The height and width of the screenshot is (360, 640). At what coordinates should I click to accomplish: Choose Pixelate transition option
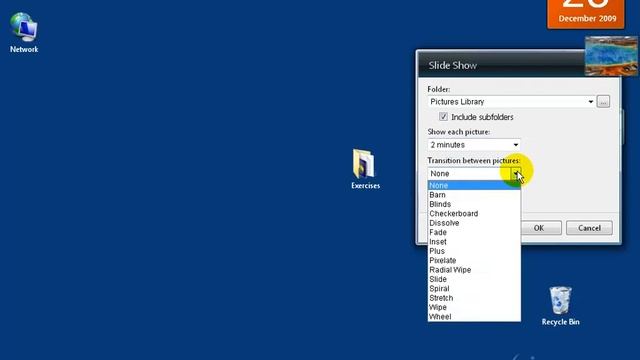(474, 260)
